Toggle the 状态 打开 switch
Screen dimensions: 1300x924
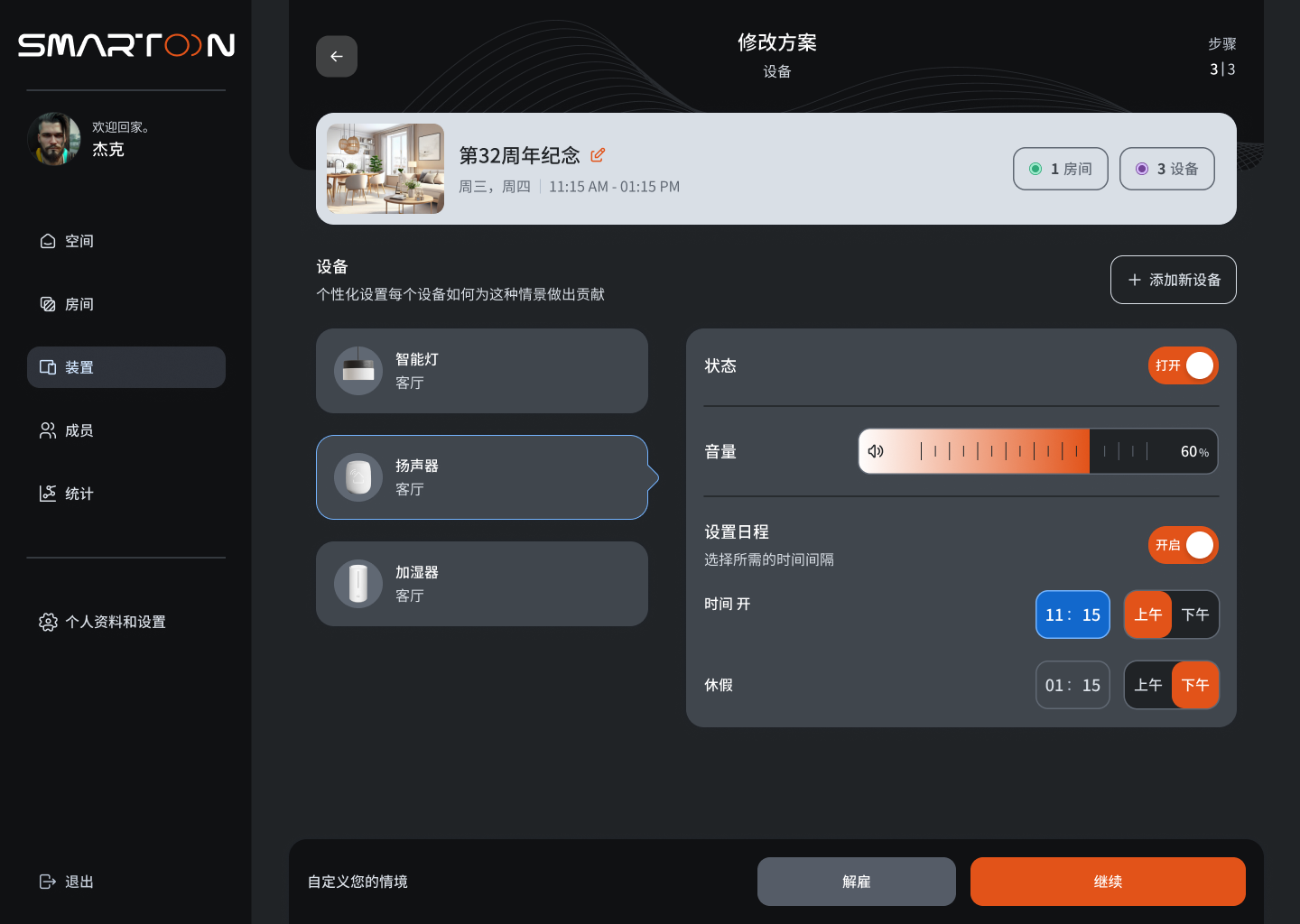click(x=1183, y=365)
